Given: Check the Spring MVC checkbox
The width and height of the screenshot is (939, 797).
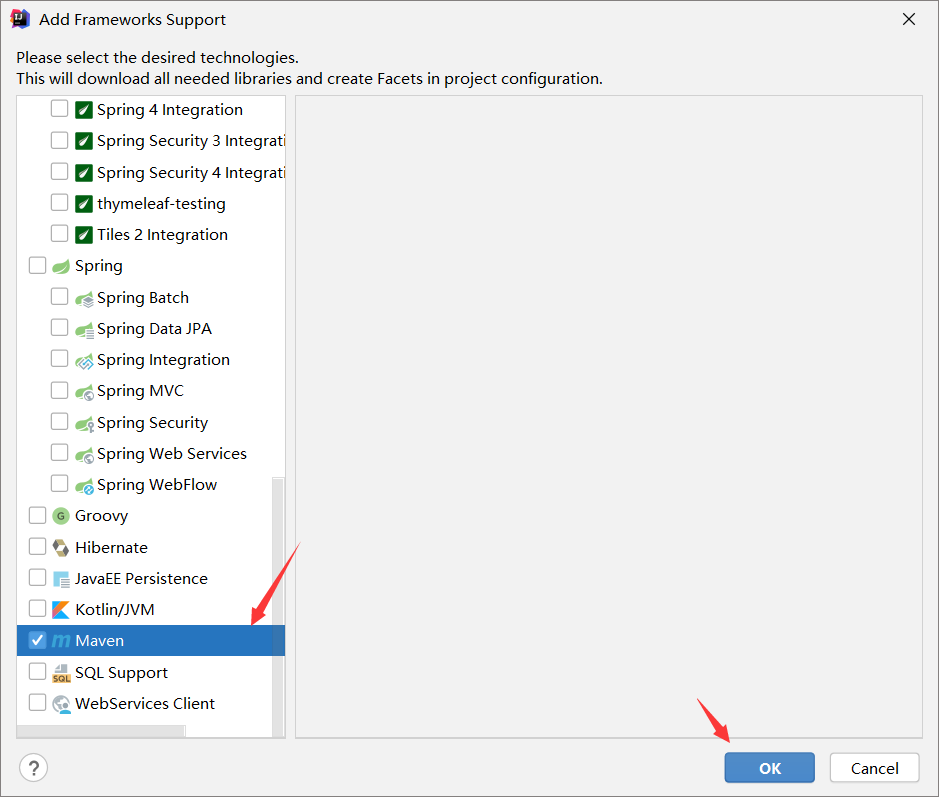Looking at the screenshot, I should pyautogui.click(x=59, y=390).
